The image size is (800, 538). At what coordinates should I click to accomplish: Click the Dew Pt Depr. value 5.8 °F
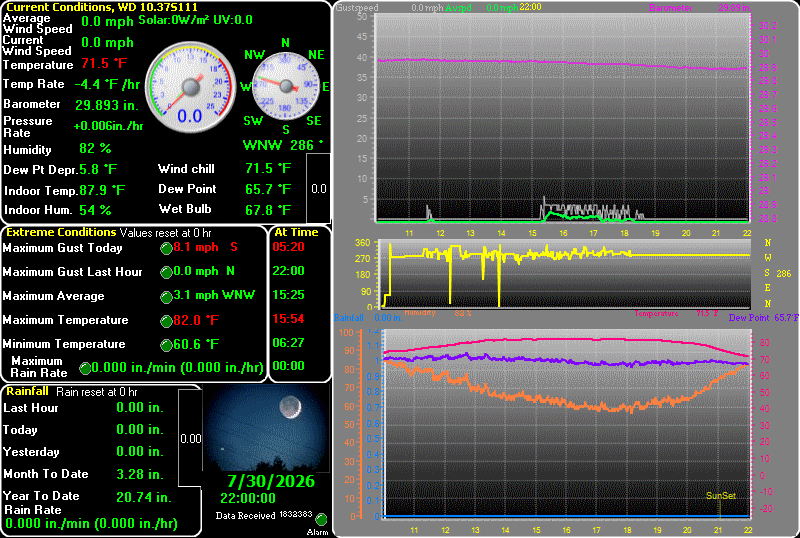click(98, 169)
